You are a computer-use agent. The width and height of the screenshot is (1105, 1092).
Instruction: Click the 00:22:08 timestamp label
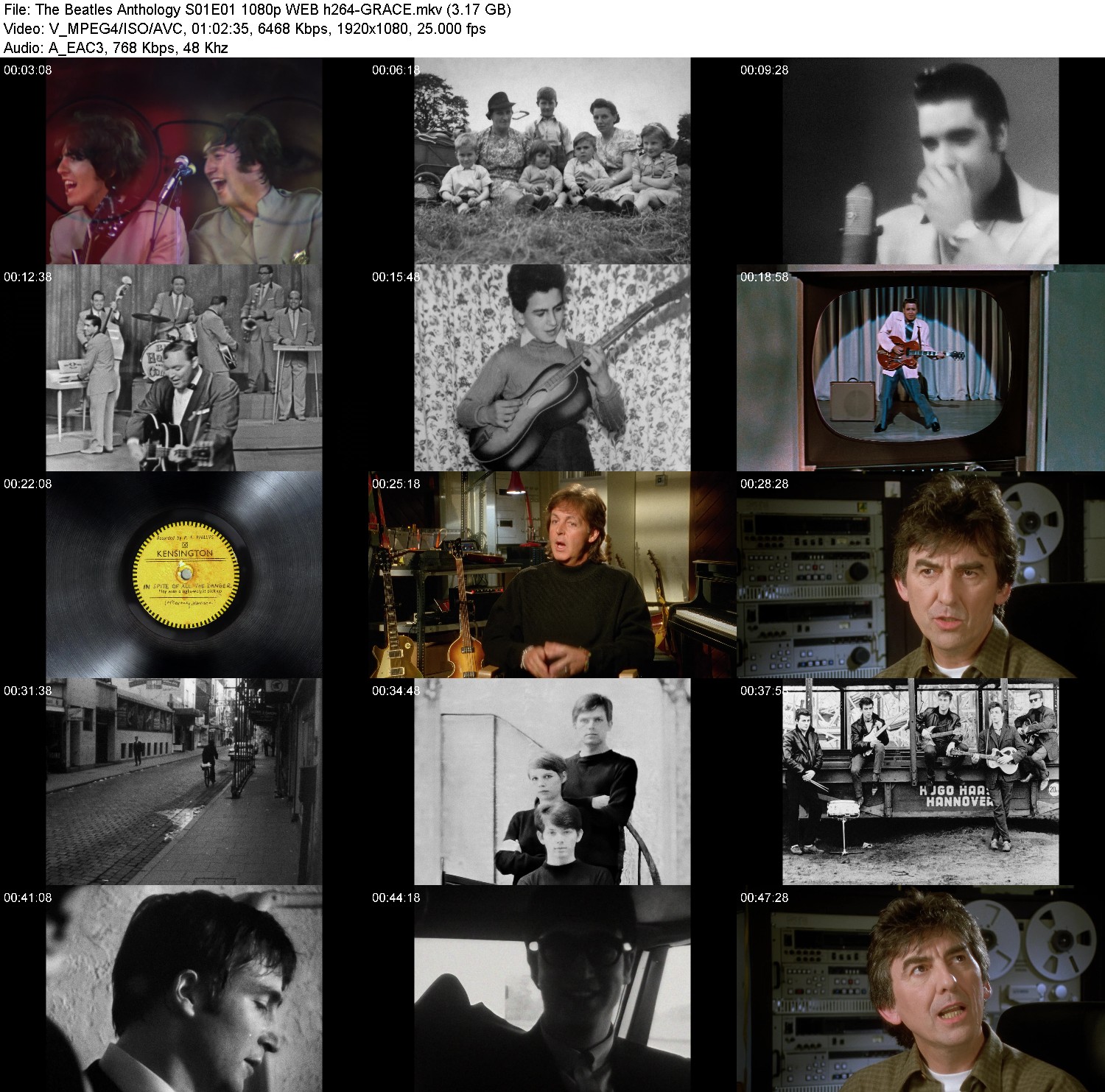pos(27,484)
